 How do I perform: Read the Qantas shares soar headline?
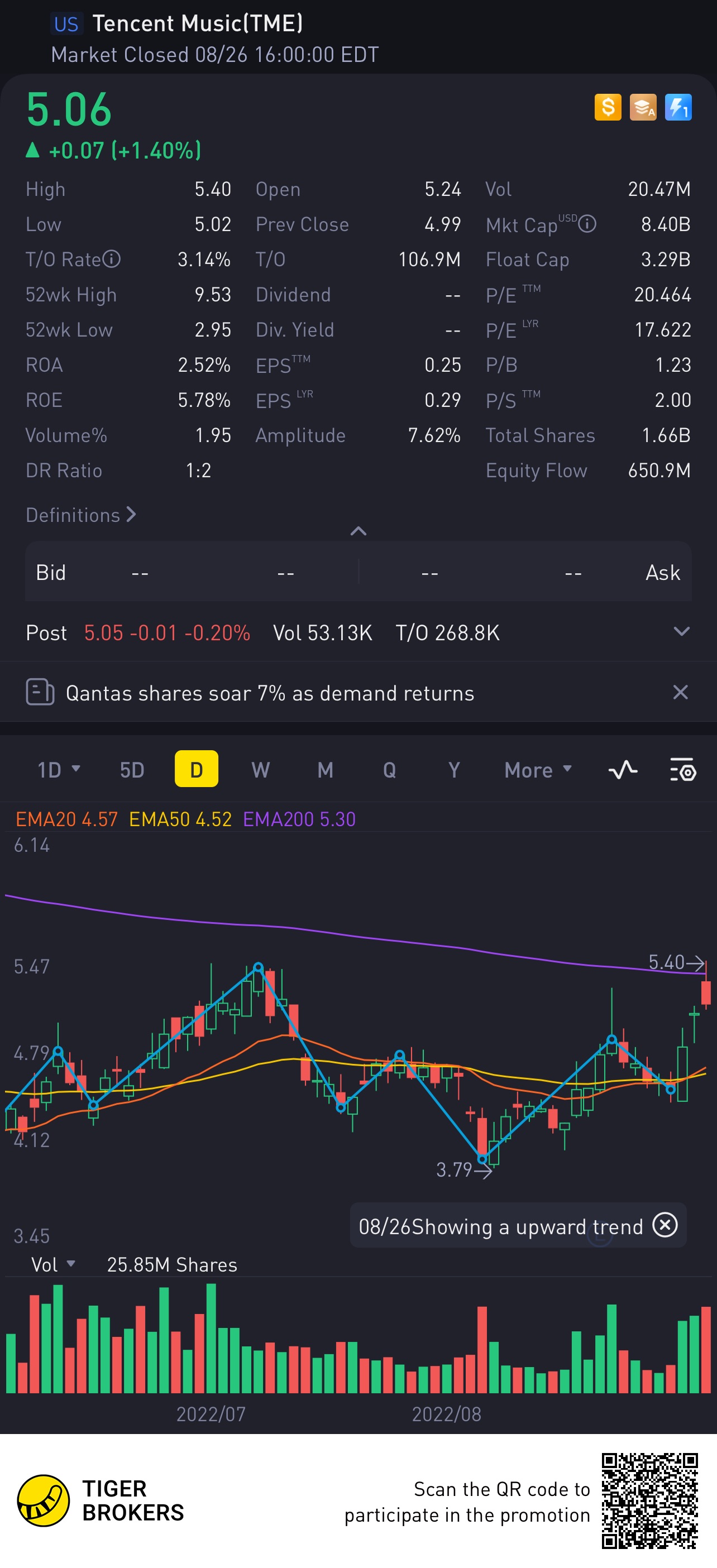(269, 693)
